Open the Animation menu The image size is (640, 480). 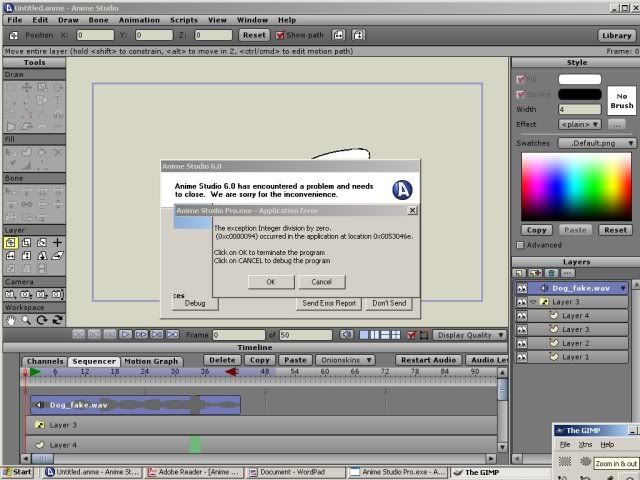click(139, 20)
